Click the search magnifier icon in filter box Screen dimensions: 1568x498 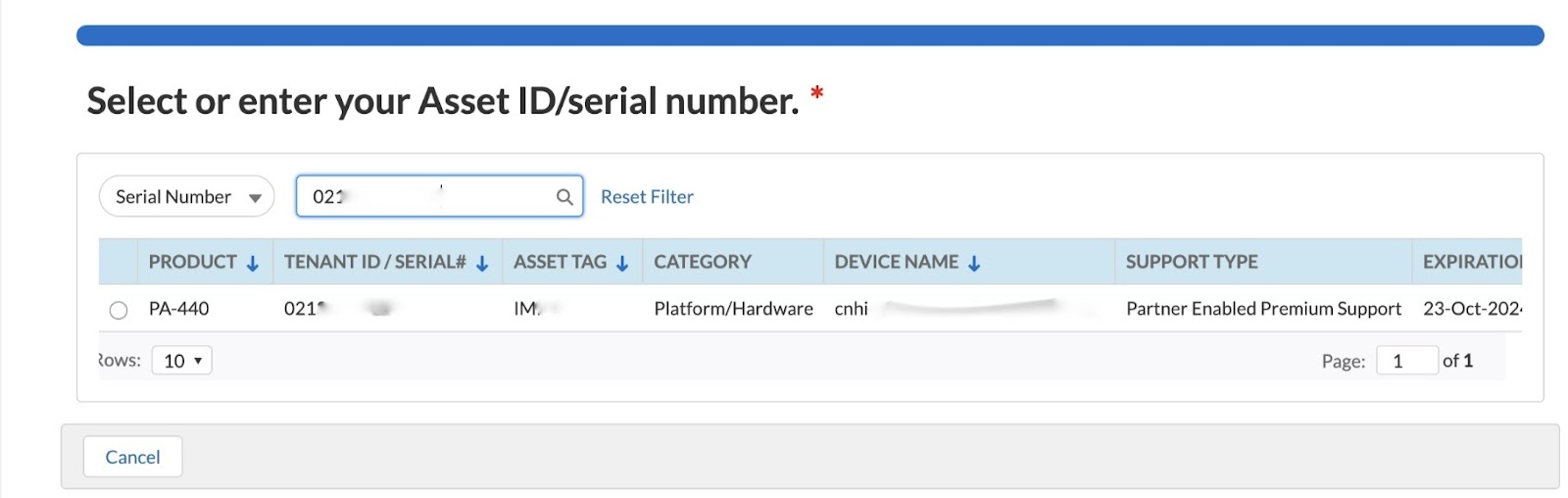point(564,197)
